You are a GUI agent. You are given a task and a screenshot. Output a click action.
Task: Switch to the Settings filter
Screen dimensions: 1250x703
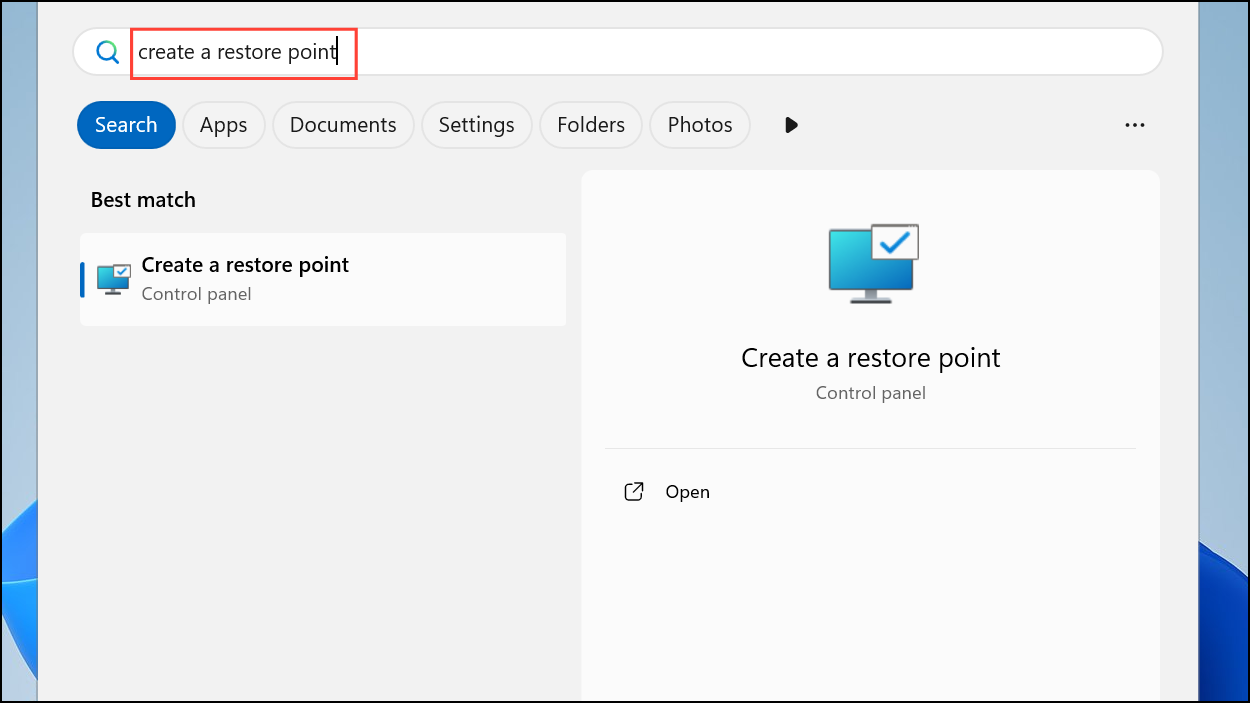point(476,125)
